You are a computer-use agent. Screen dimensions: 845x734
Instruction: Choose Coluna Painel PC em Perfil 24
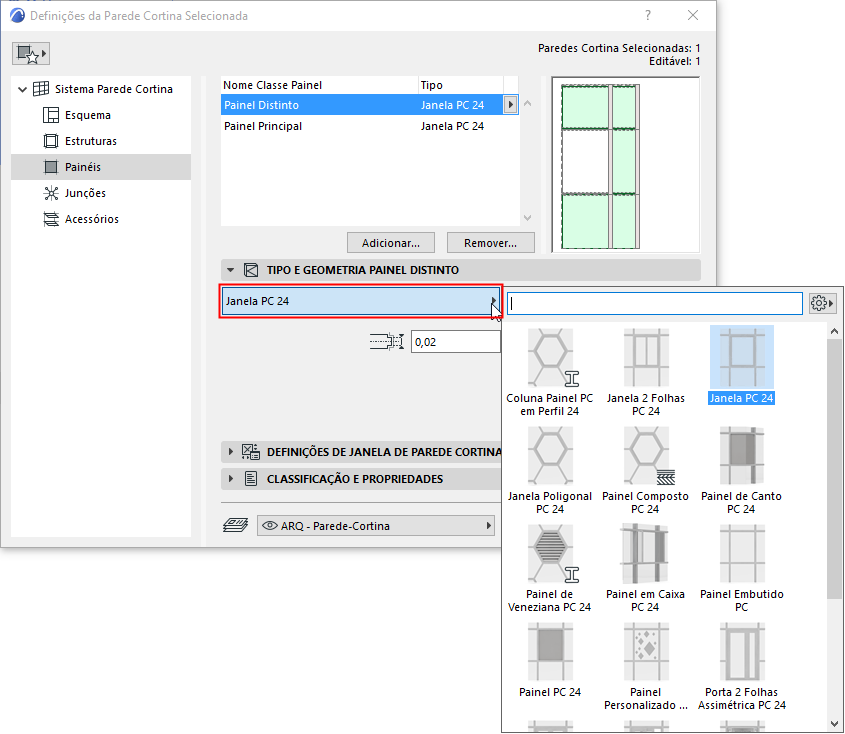pos(550,372)
